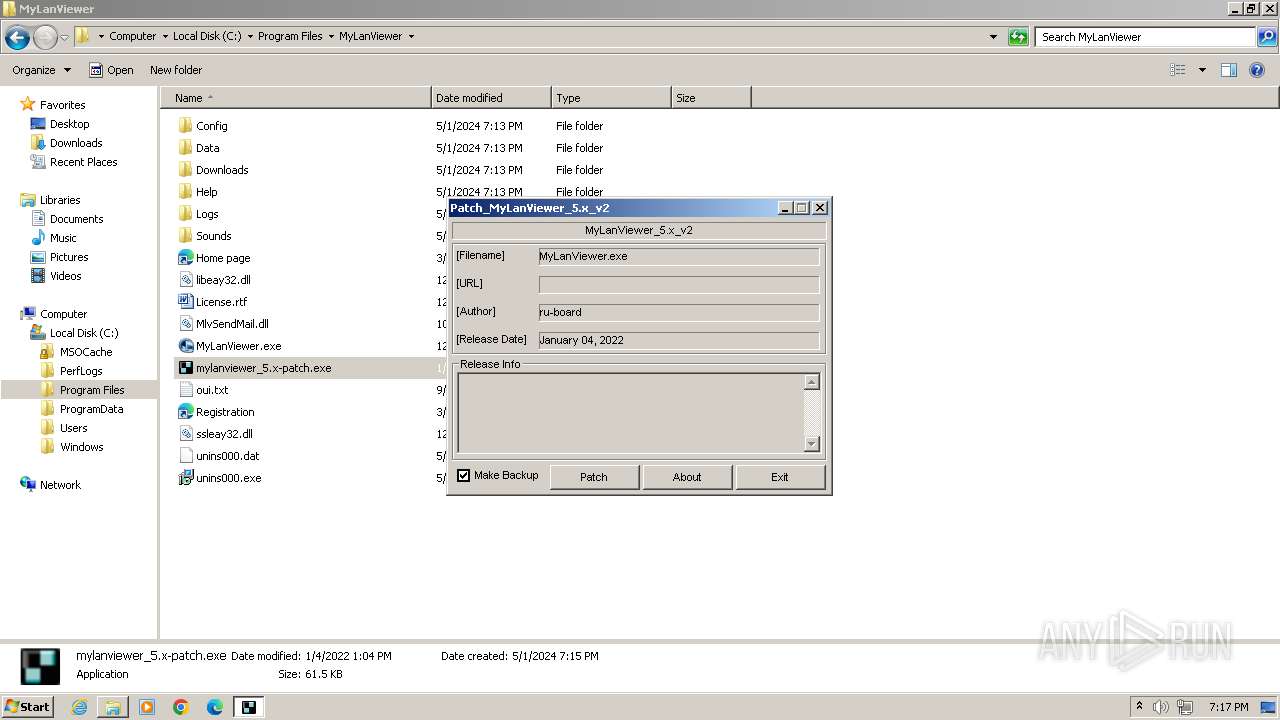Click the Patch button
Viewport: 1280px width, 720px height.
point(594,477)
